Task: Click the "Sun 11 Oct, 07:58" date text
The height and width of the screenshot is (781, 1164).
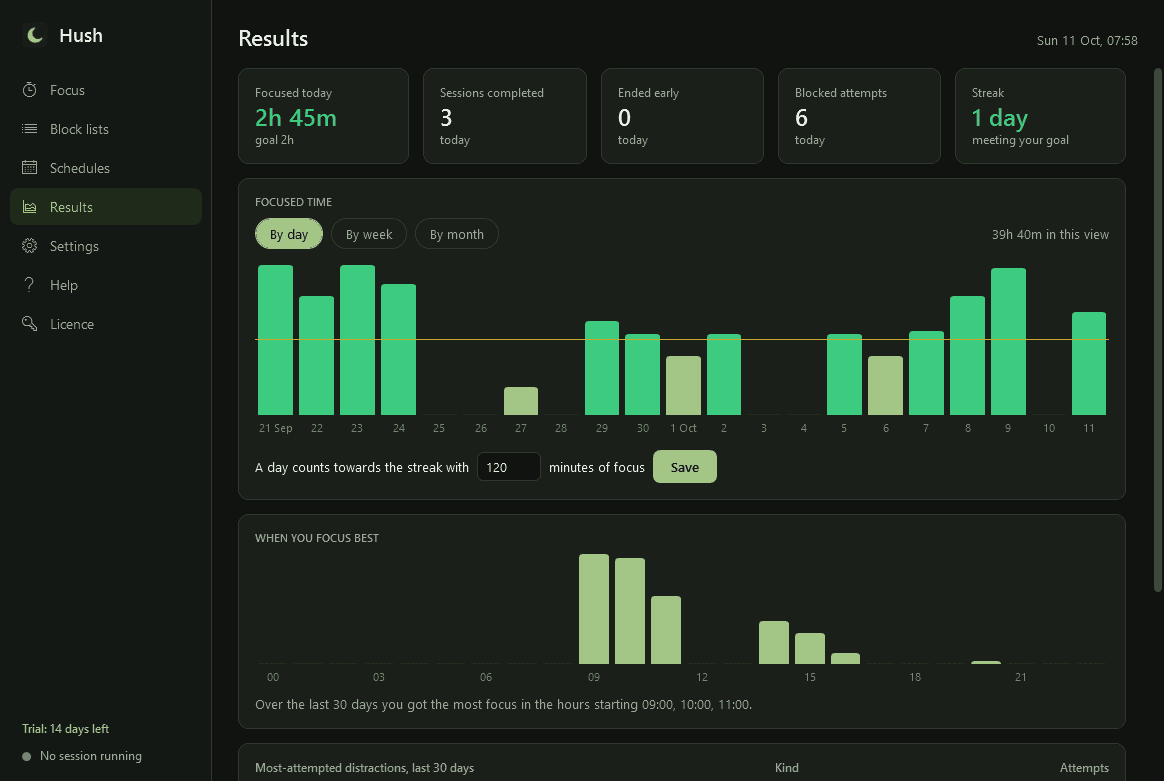Action: point(1087,41)
